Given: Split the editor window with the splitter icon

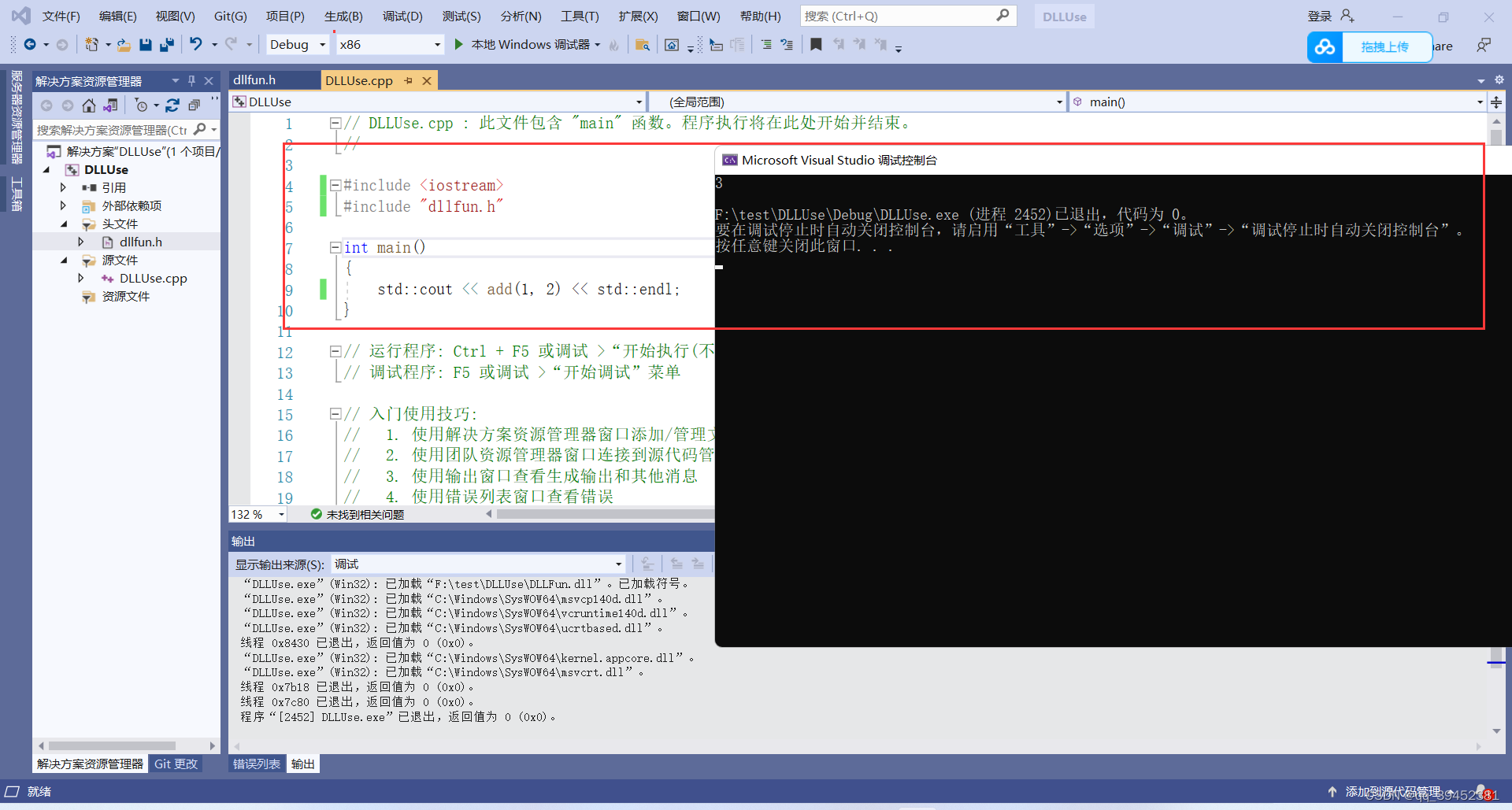Looking at the screenshot, I should pyautogui.click(x=1496, y=102).
